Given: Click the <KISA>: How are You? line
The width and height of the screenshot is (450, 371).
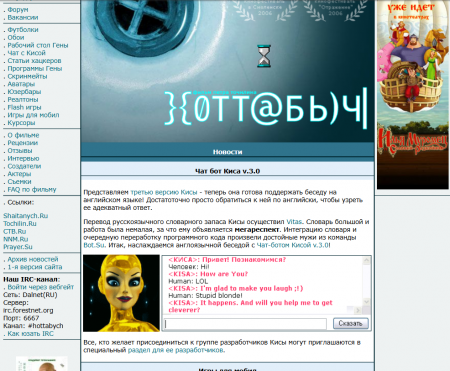Looking at the screenshot, I should (x=208, y=274).
